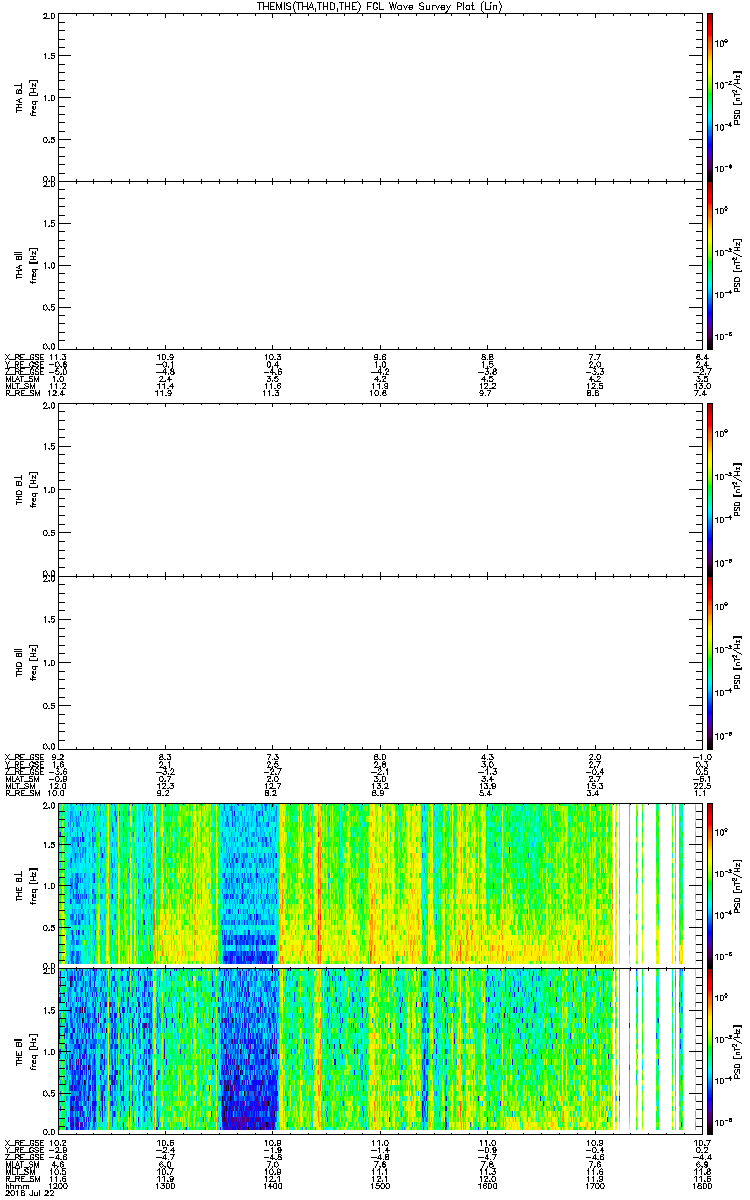The width and height of the screenshot is (750, 1200).
Task: Click the THD B-perpendicular freq [Hz] axis label
Action: (36, 489)
